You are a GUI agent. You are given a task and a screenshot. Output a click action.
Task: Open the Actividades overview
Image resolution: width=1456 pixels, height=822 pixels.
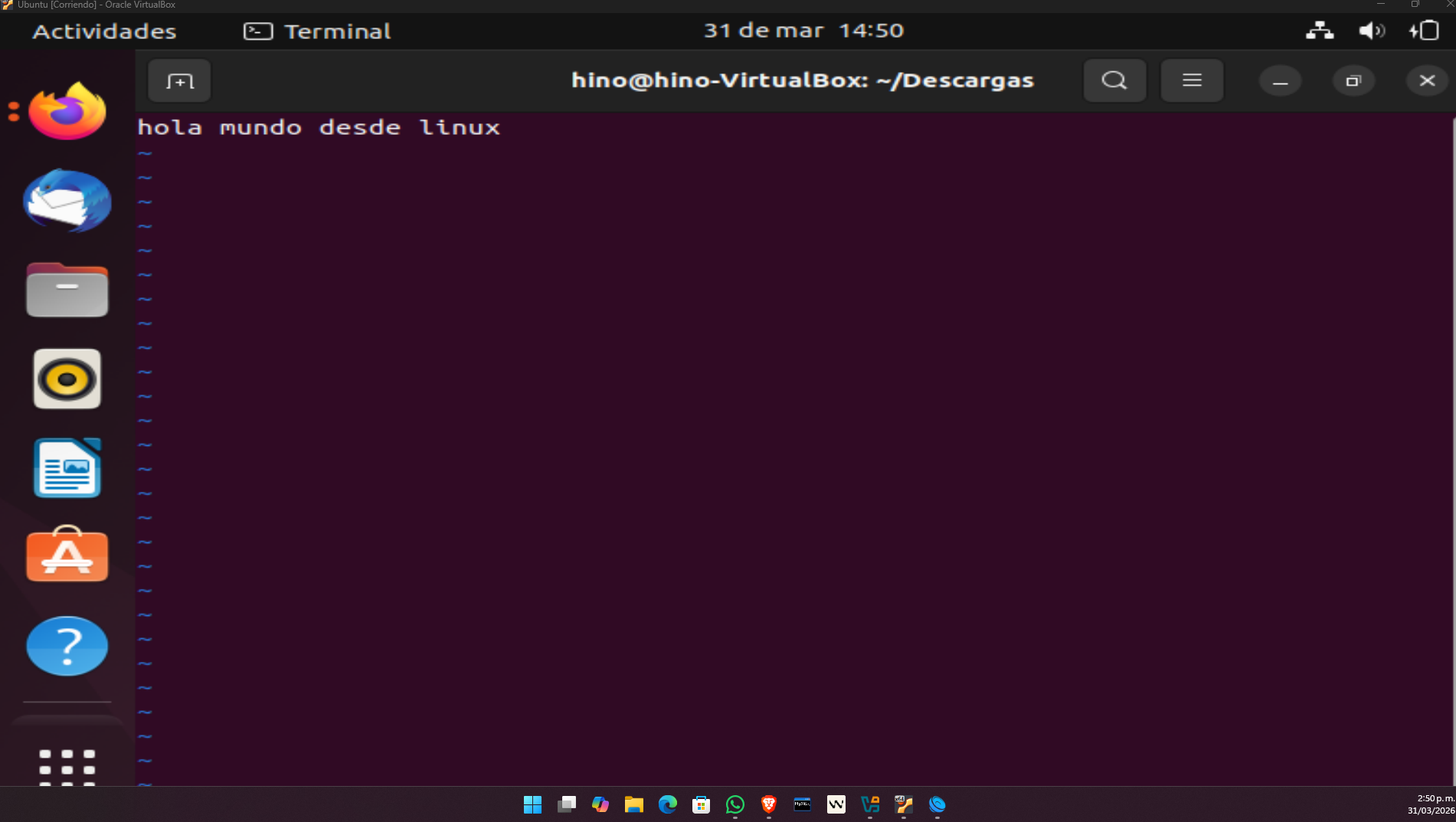104,31
